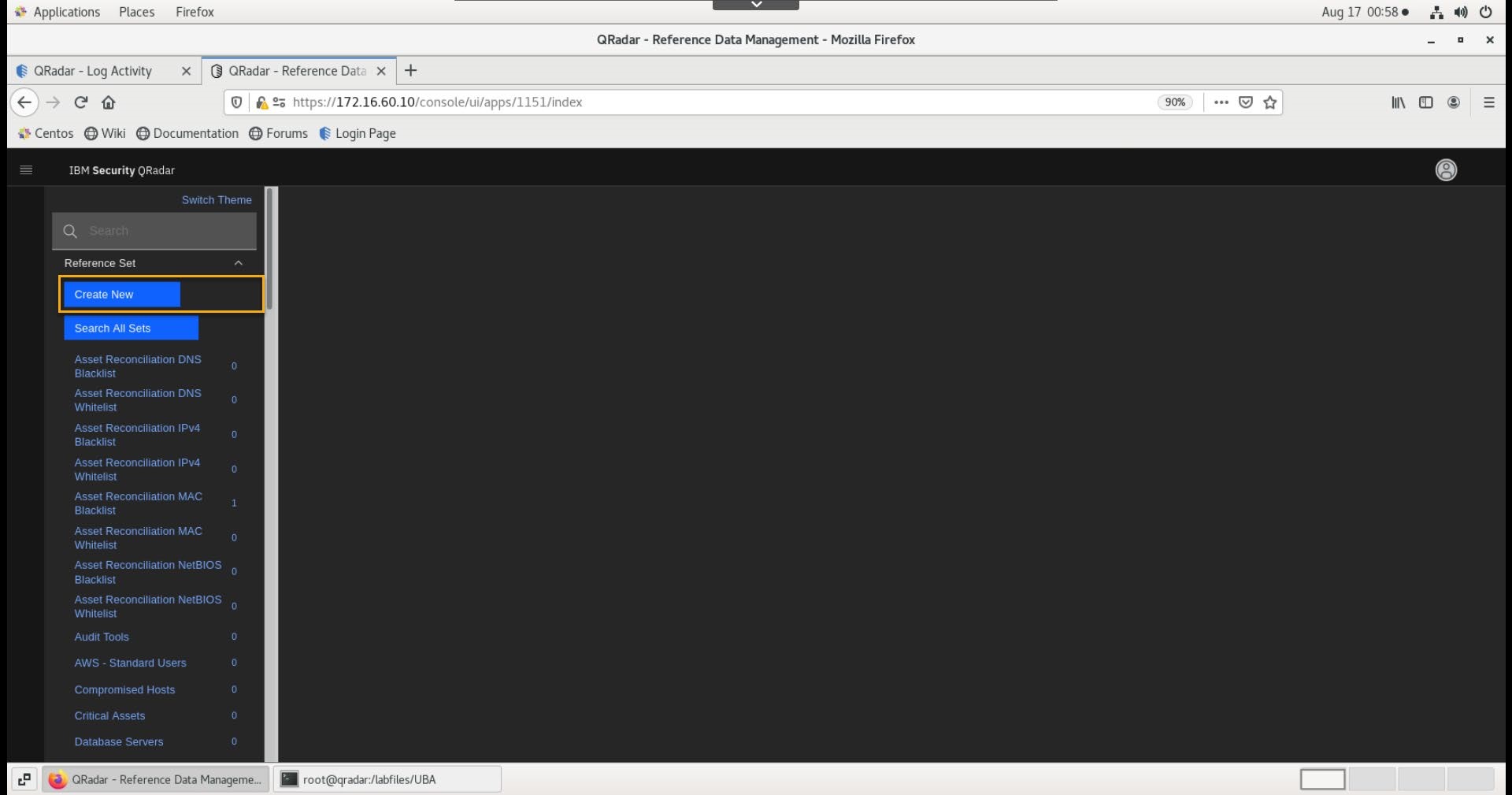
Task: Open the Firefox menu in top bar
Action: (195, 12)
